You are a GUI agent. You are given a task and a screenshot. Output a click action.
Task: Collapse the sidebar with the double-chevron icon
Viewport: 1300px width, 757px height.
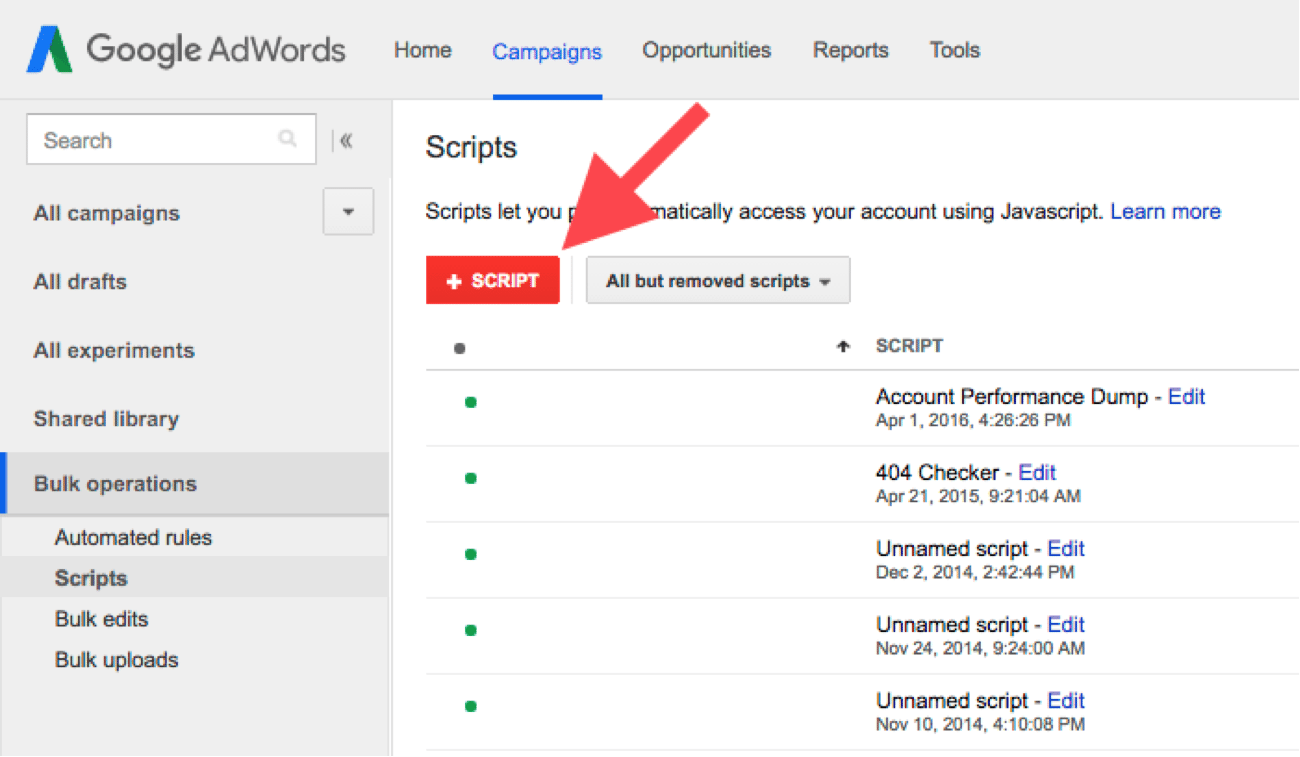pos(346,140)
